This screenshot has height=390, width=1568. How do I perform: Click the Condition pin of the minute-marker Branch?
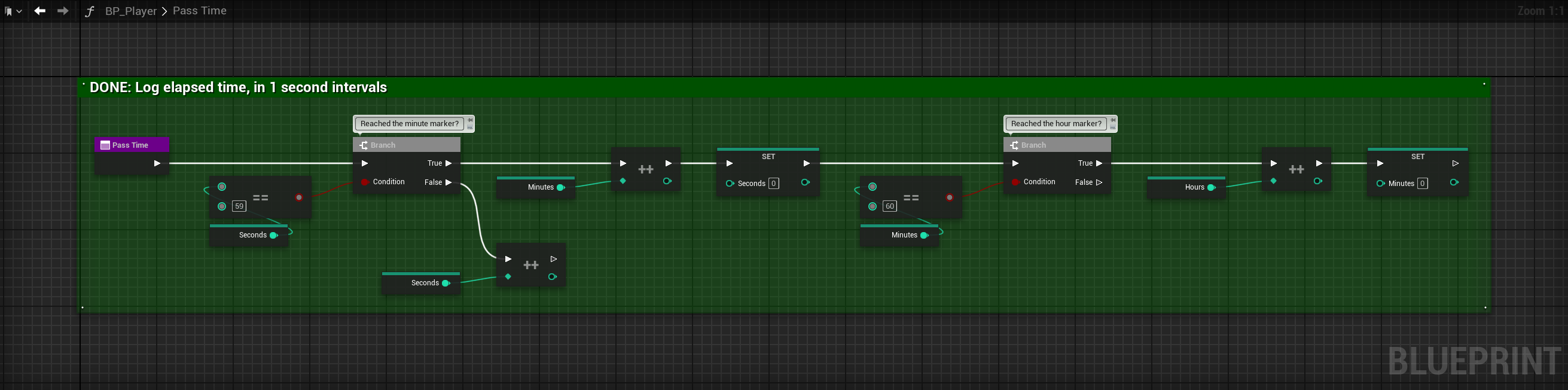pyautogui.click(x=365, y=182)
